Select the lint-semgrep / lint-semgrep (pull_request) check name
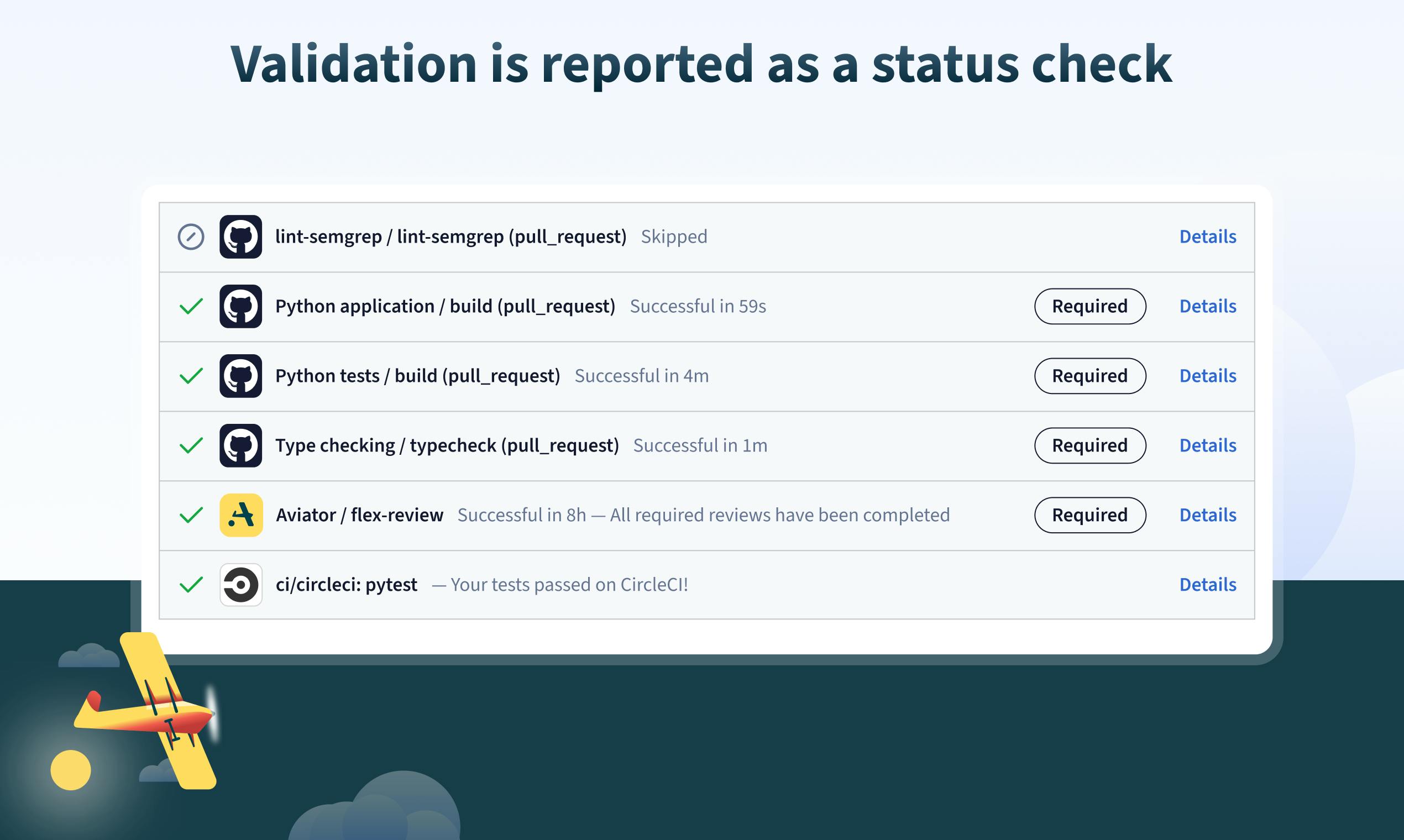Screen dimensions: 1404x840 (450, 237)
